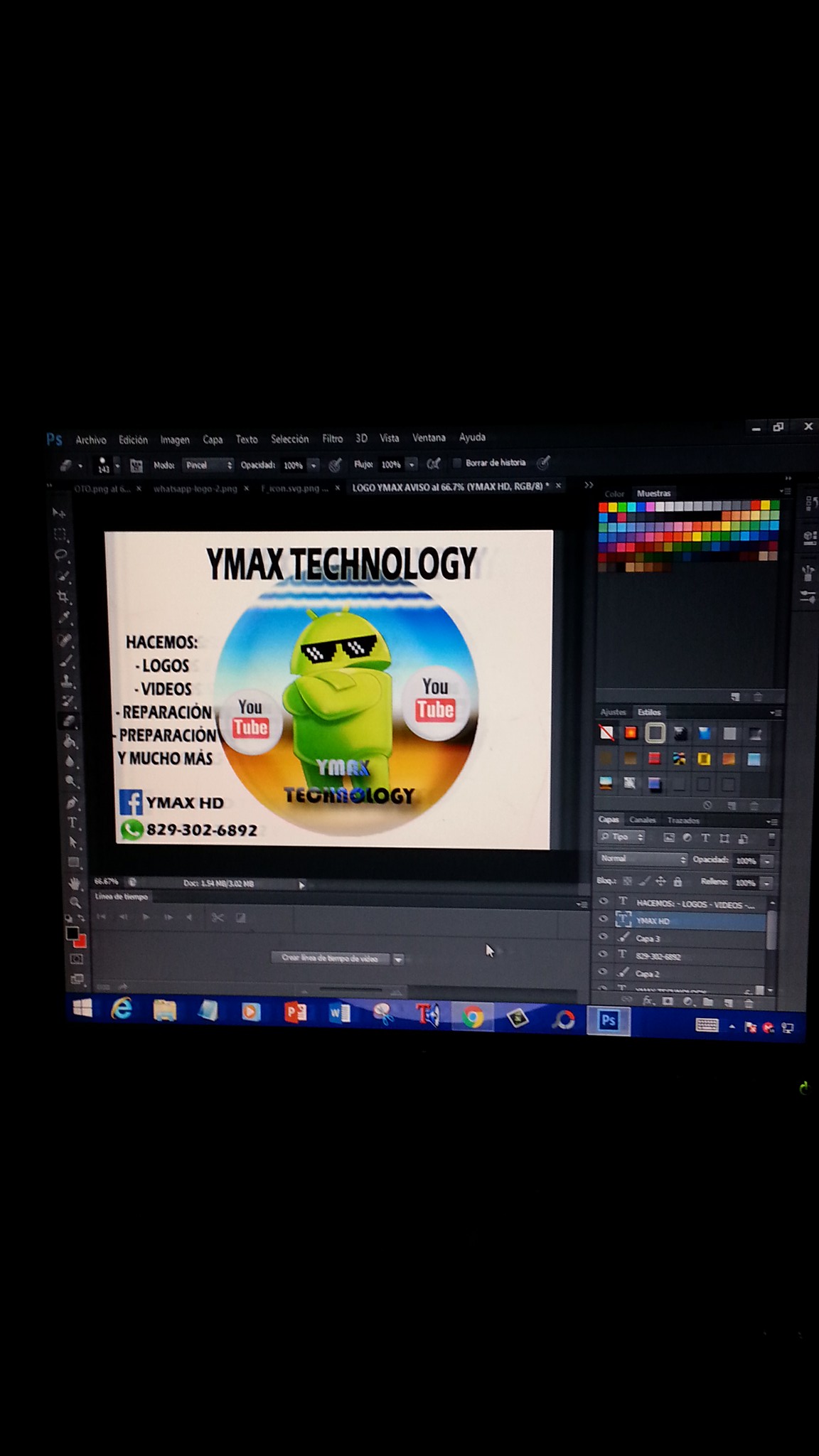Toggle Borrar de historia checkbox
Image resolution: width=819 pixels, height=1456 pixels.
pos(457,463)
